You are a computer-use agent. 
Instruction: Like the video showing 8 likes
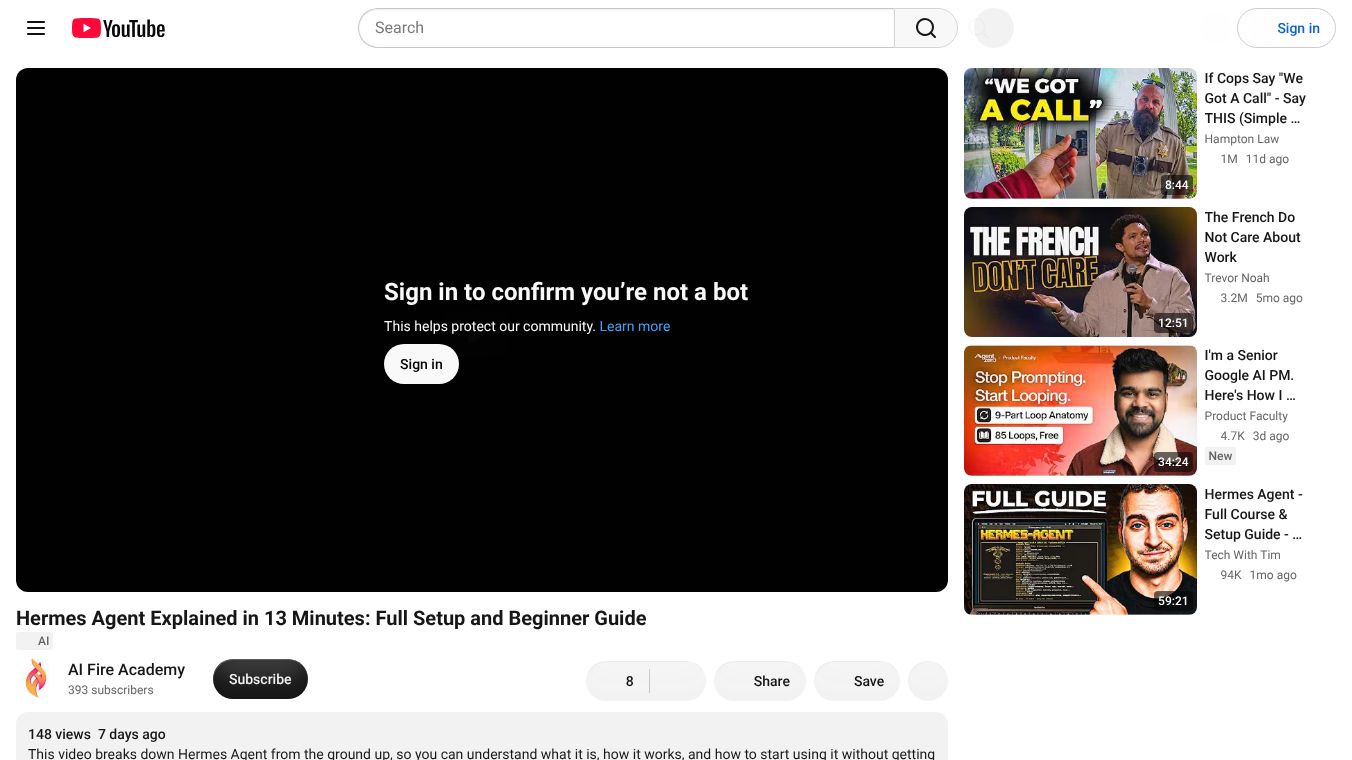[617, 681]
